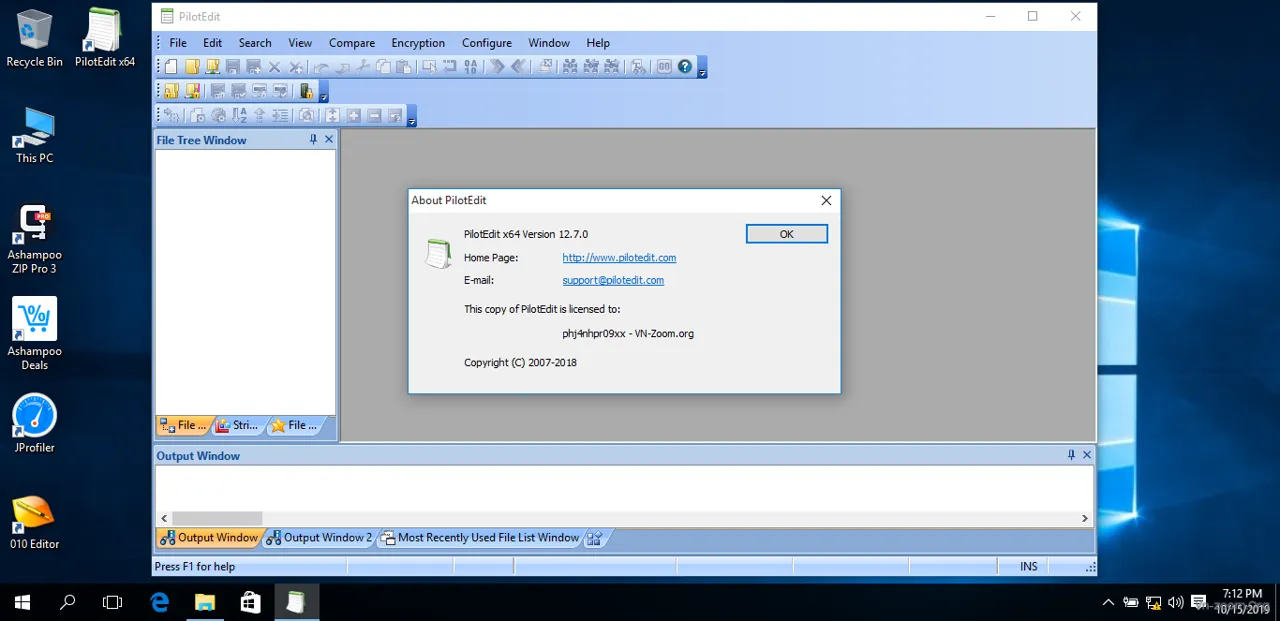
Task: Click the Open FTP file icon
Action: pos(213,67)
